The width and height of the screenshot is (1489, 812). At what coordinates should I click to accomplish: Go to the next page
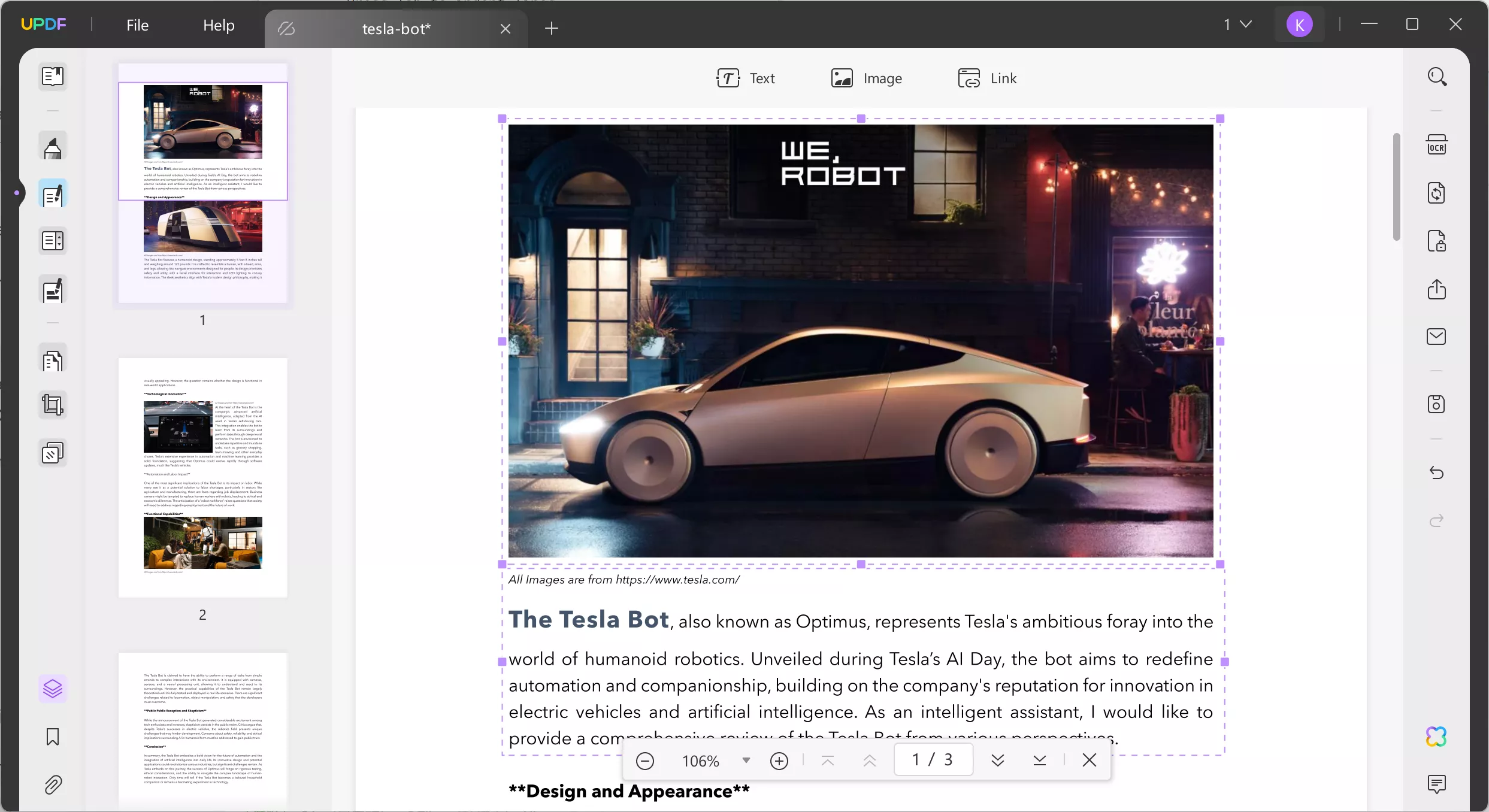pyautogui.click(x=998, y=761)
